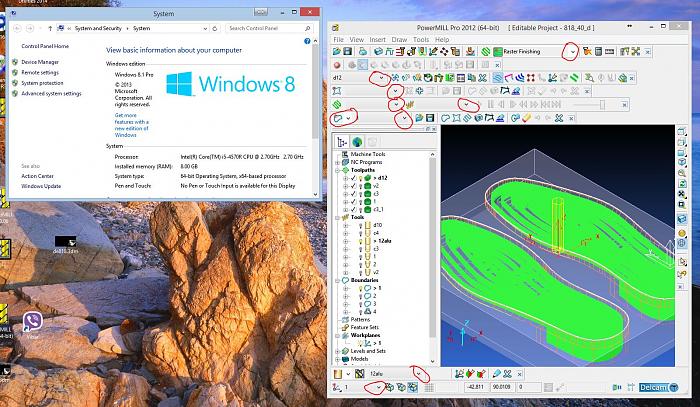
Task: Open the Insert menu in PowerMILL
Action: (377, 39)
